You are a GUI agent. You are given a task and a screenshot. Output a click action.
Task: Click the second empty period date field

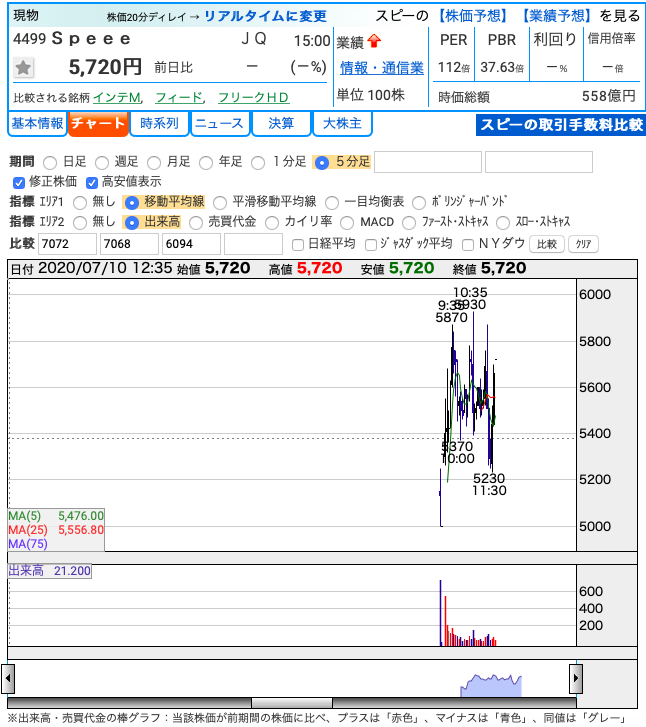pos(539,162)
